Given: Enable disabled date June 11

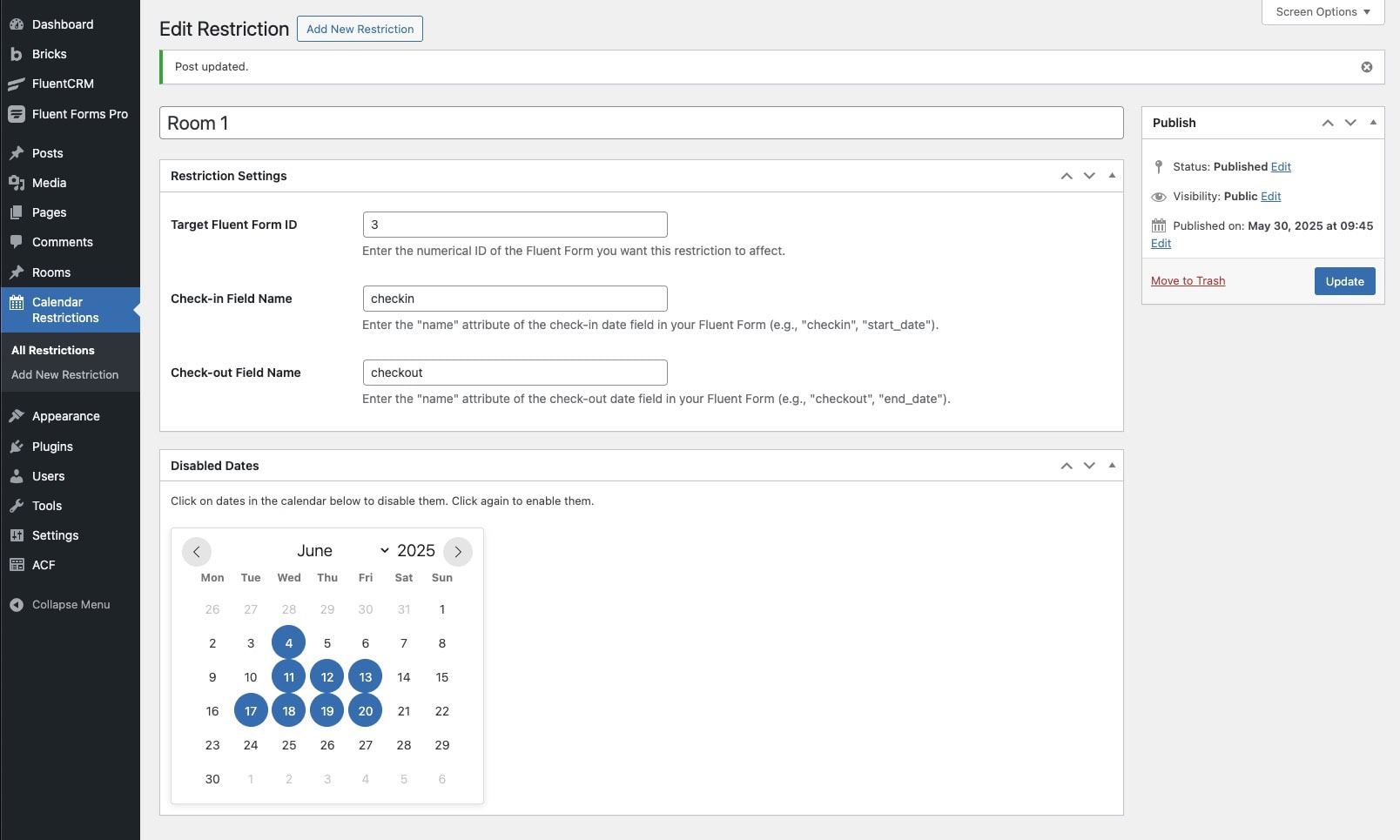Looking at the screenshot, I should 289,677.
